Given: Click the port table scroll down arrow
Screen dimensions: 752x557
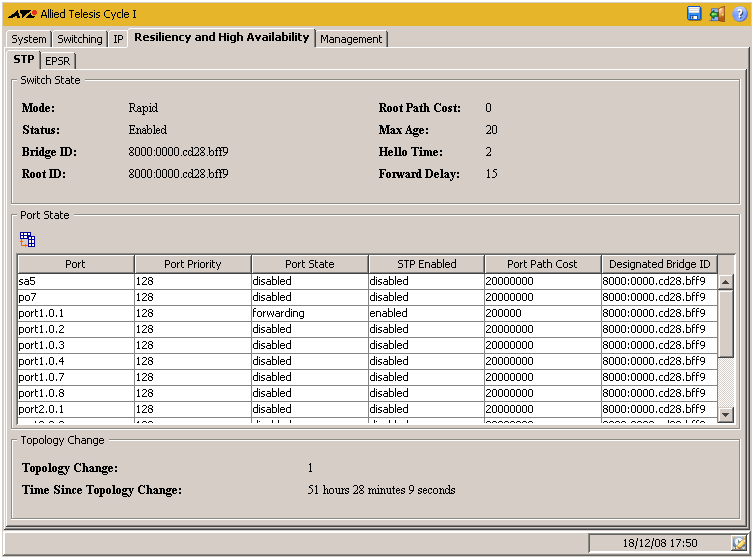Looking at the screenshot, I should [726, 415].
